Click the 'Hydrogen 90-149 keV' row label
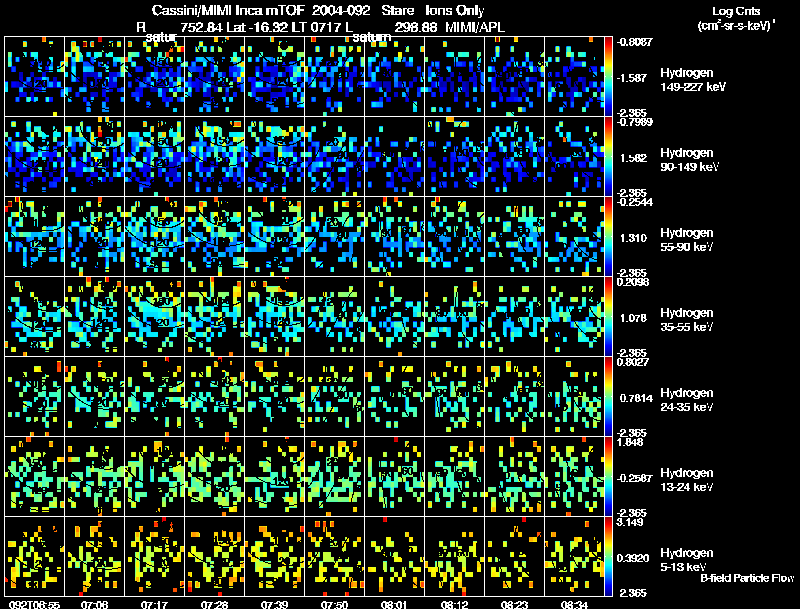 (689, 160)
